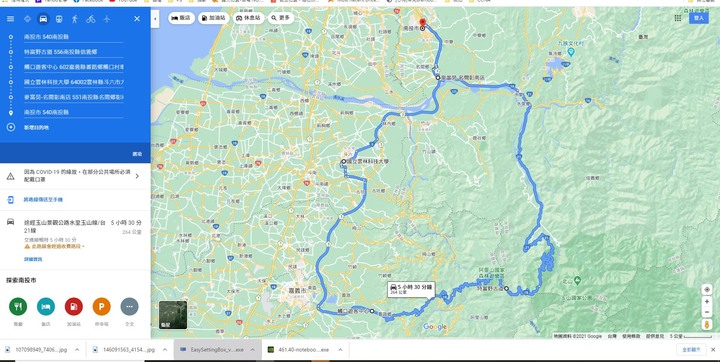The height and width of the screenshot is (362, 720).
Task: Filter map by 休息站 rest stop chip
Action: pos(248,18)
